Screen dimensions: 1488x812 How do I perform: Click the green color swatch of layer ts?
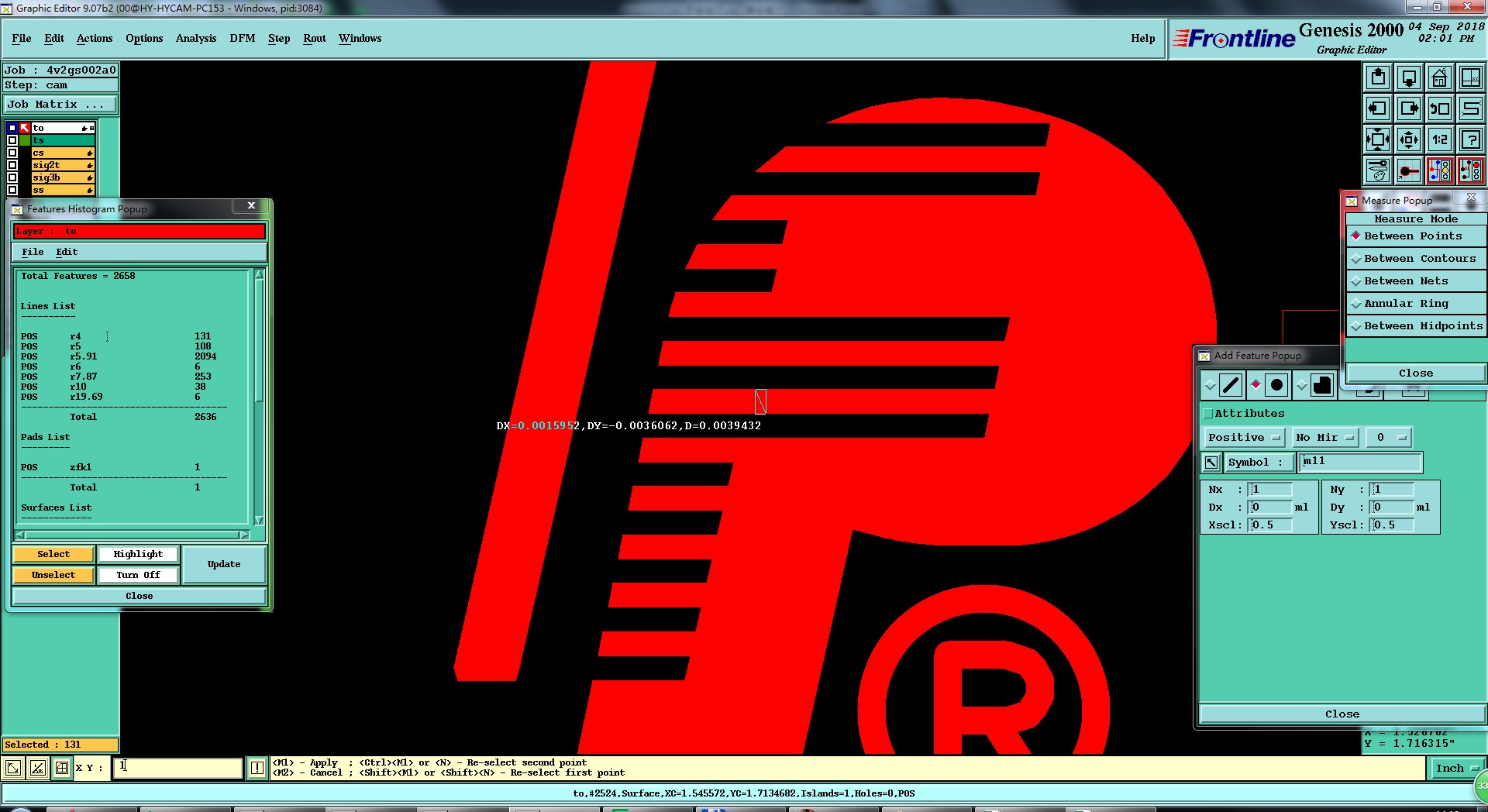pos(25,140)
